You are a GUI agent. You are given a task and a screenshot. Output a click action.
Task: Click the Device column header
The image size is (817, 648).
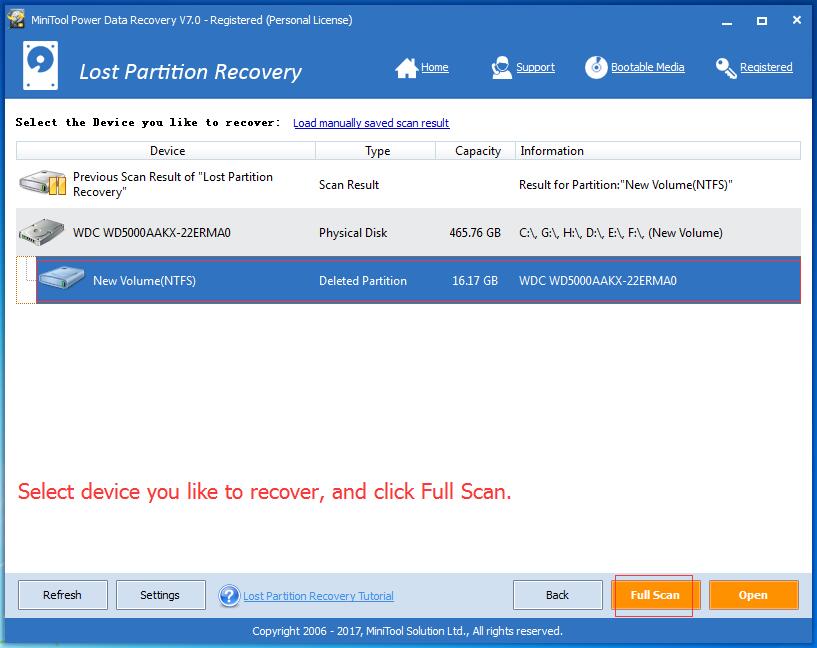coord(167,150)
